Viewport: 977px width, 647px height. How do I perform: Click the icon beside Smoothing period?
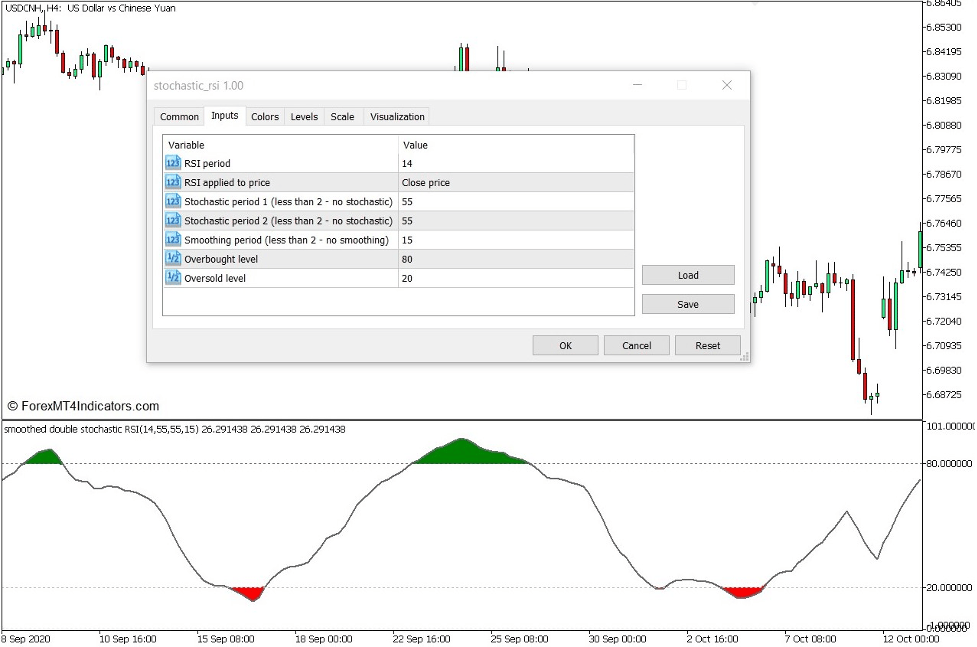coord(171,239)
